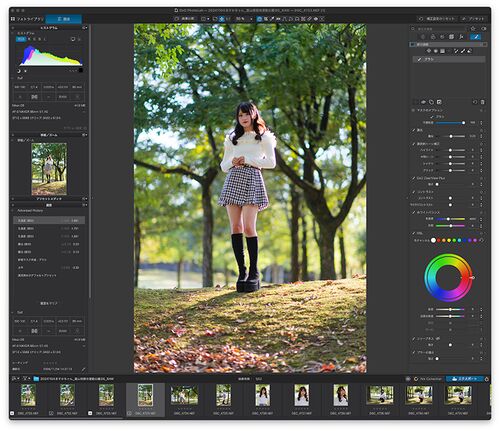
Task: Duplicate the selected mask icon
Action: coord(431,102)
